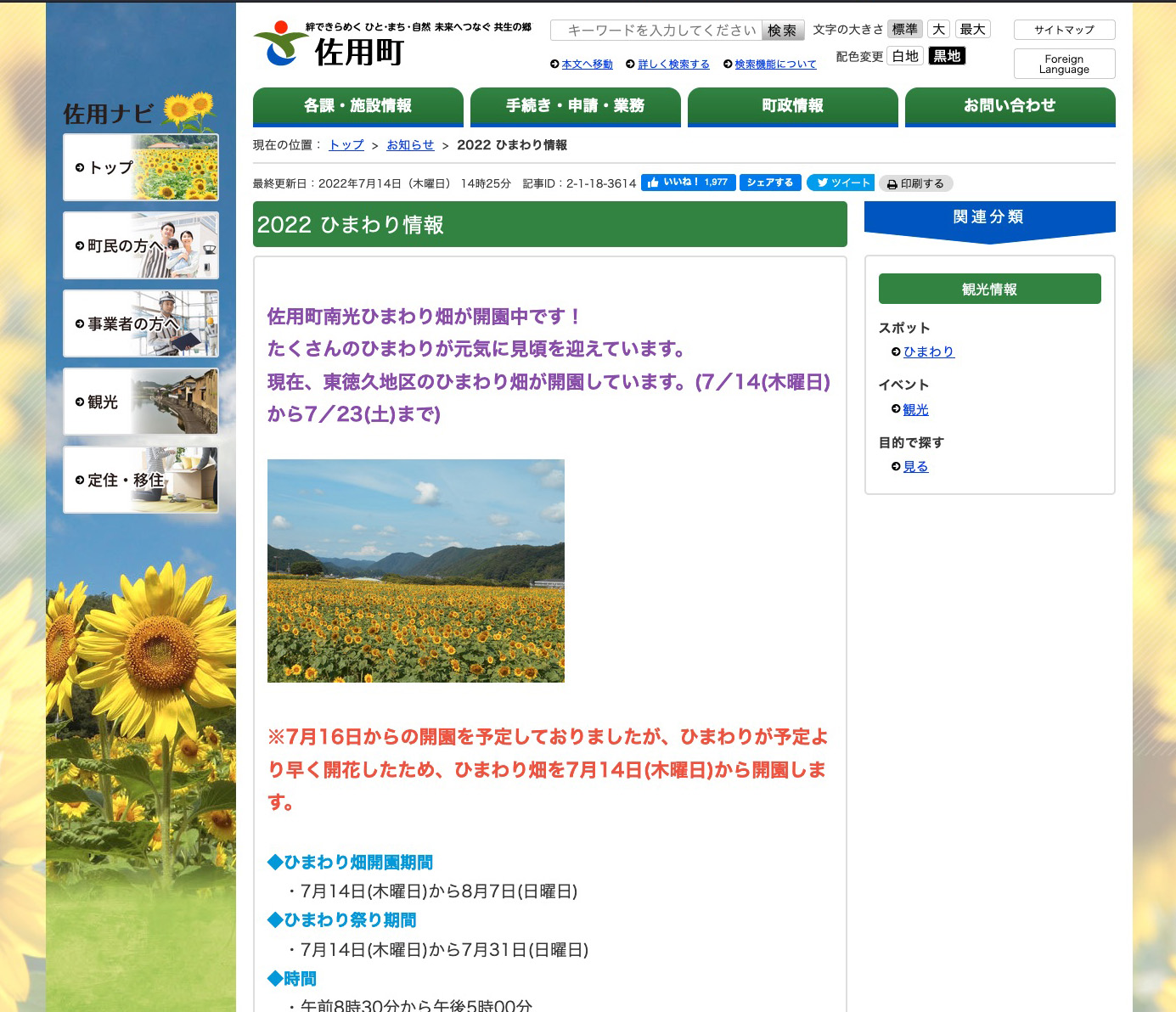Open the 定住・移住 navigation tile
Viewport: 1176px width, 1012px height.
(x=141, y=480)
